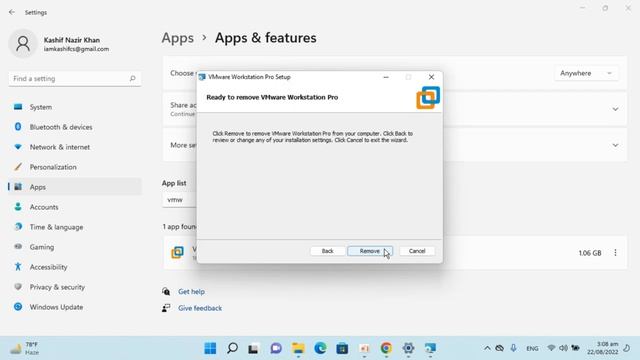Open Gaming settings

75,247
